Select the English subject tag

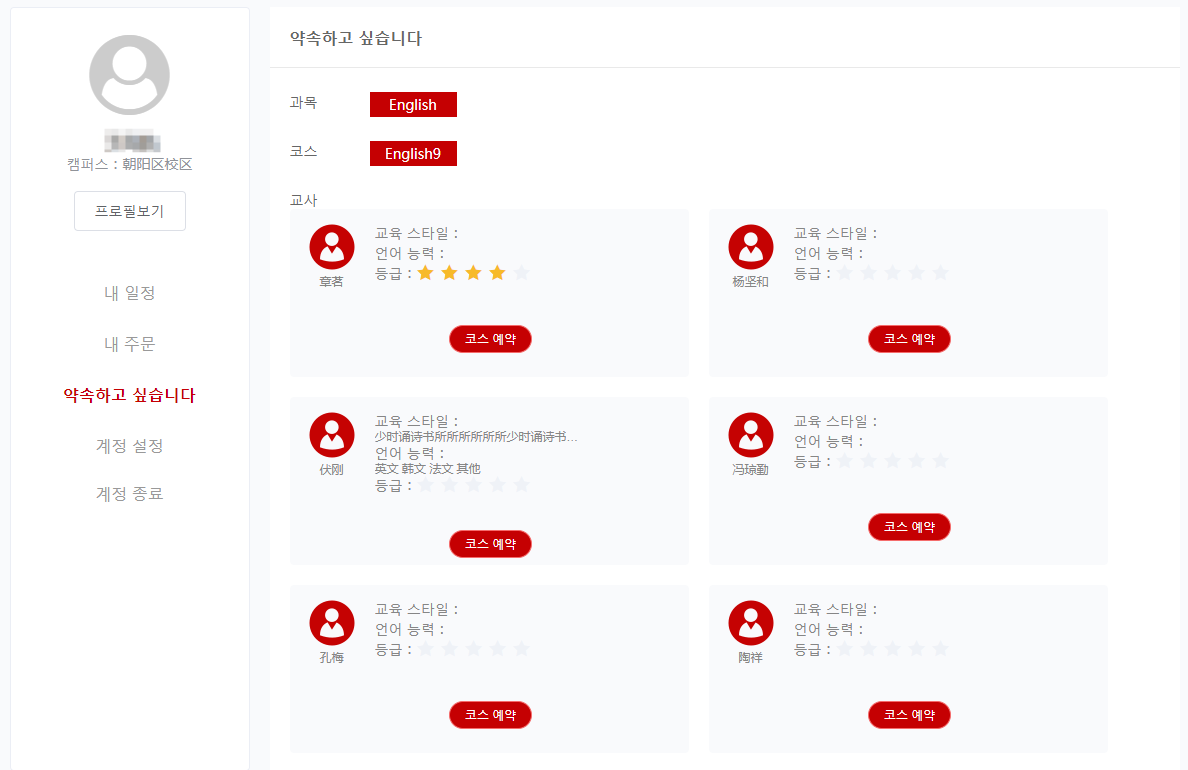coord(413,105)
